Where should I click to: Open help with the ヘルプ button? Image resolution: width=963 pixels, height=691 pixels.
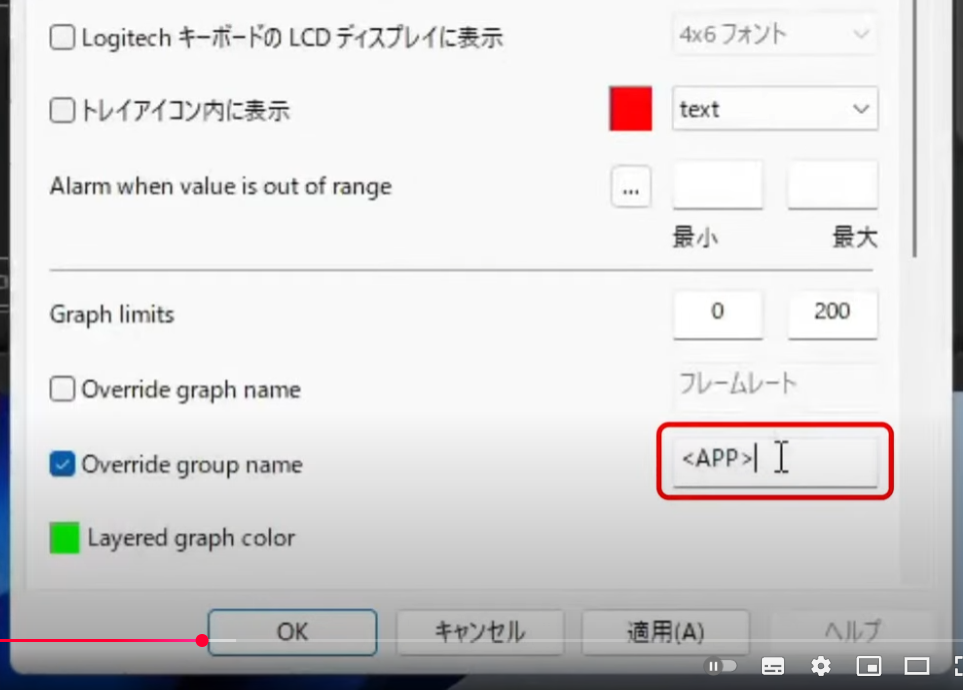pyautogui.click(x=852, y=632)
